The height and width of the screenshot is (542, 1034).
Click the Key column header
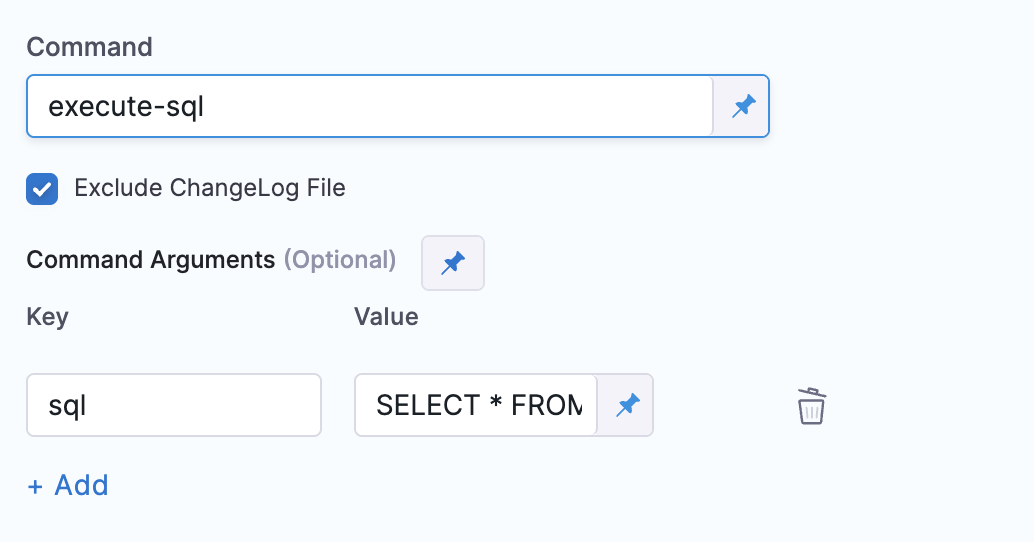(x=47, y=317)
